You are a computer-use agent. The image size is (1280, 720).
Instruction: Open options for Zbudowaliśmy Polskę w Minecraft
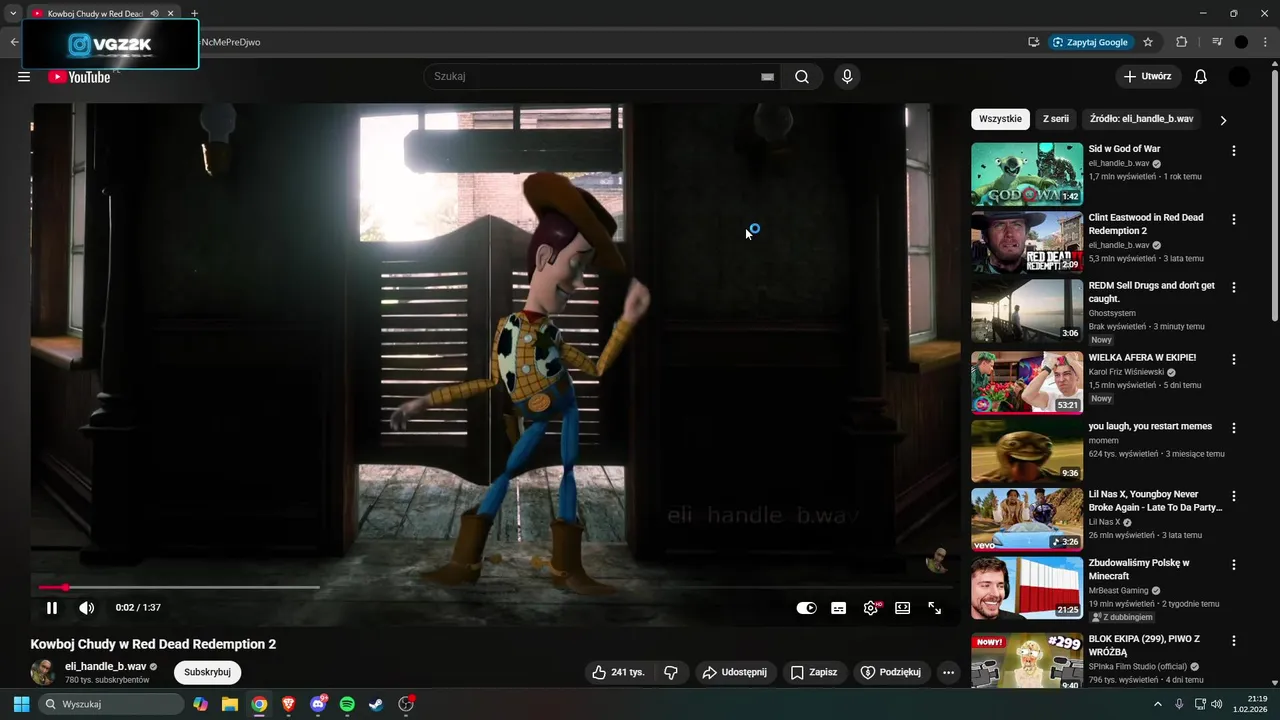[x=1233, y=565]
